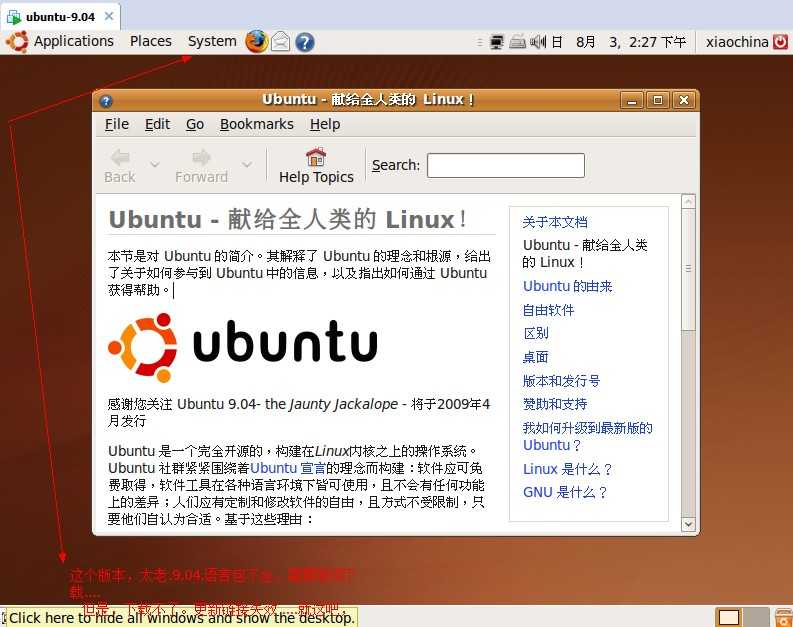Open the System menu

tap(212, 41)
